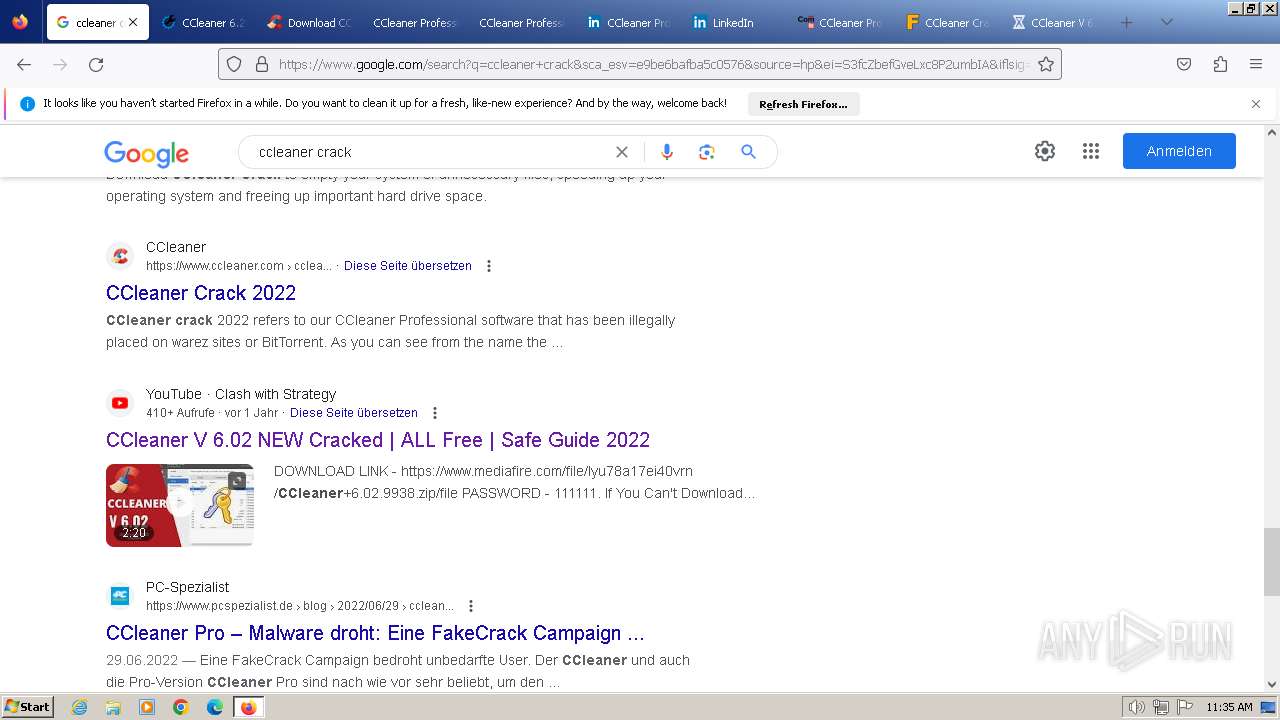Open Internet Explorer from the taskbar
The width and height of the screenshot is (1280, 720).
pyautogui.click(x=80, y=707)
